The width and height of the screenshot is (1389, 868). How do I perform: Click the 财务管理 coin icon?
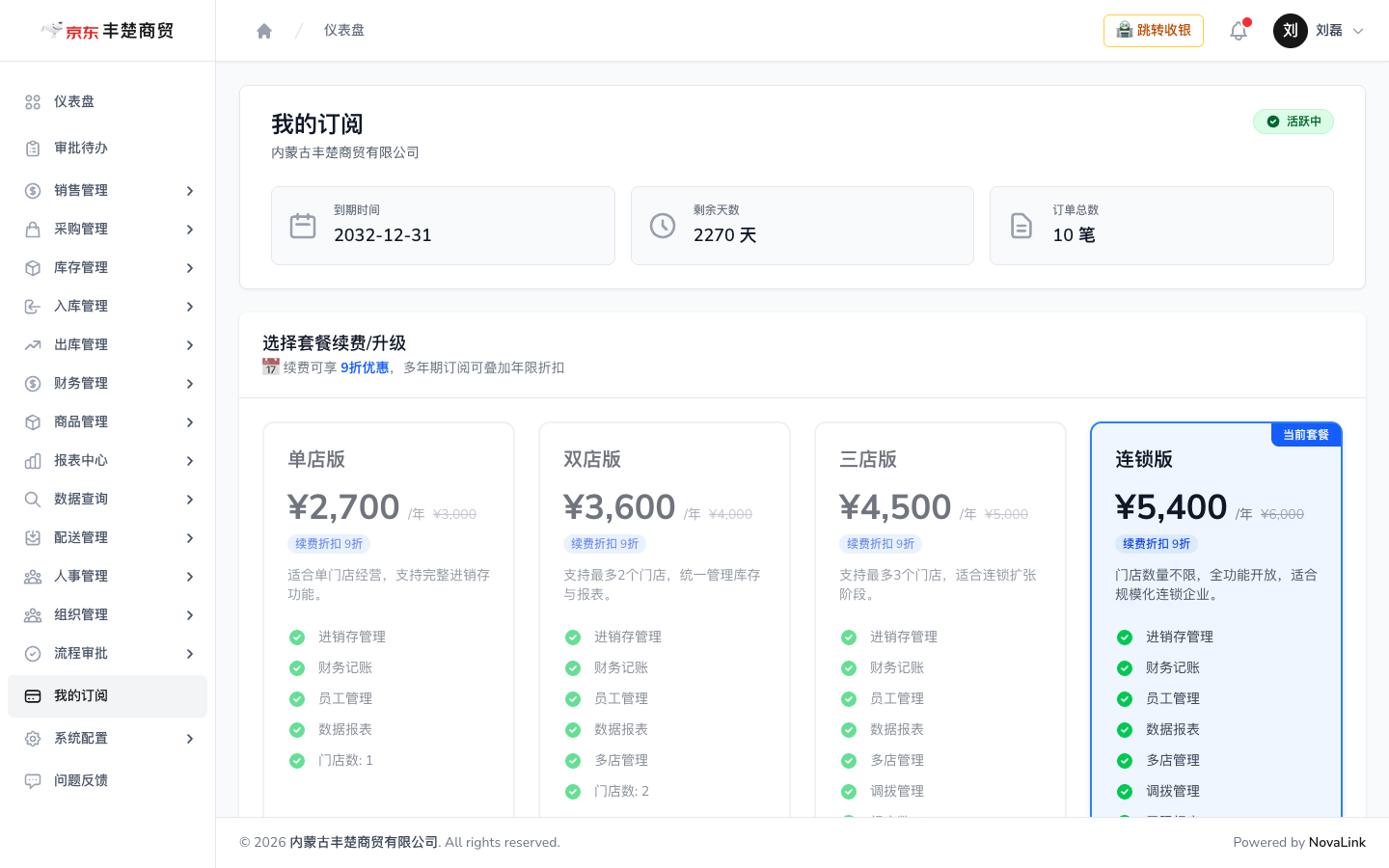[33, 384]
